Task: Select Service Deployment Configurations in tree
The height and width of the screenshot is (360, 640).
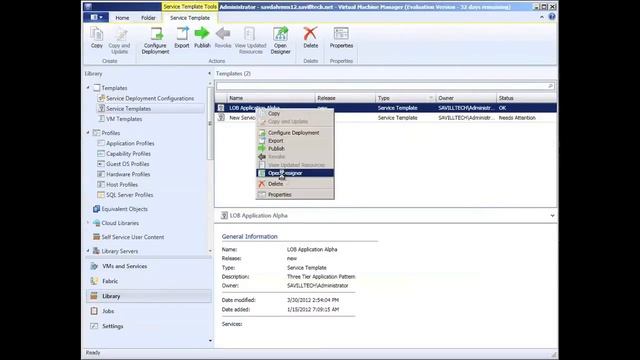Action: coord(150,98)
